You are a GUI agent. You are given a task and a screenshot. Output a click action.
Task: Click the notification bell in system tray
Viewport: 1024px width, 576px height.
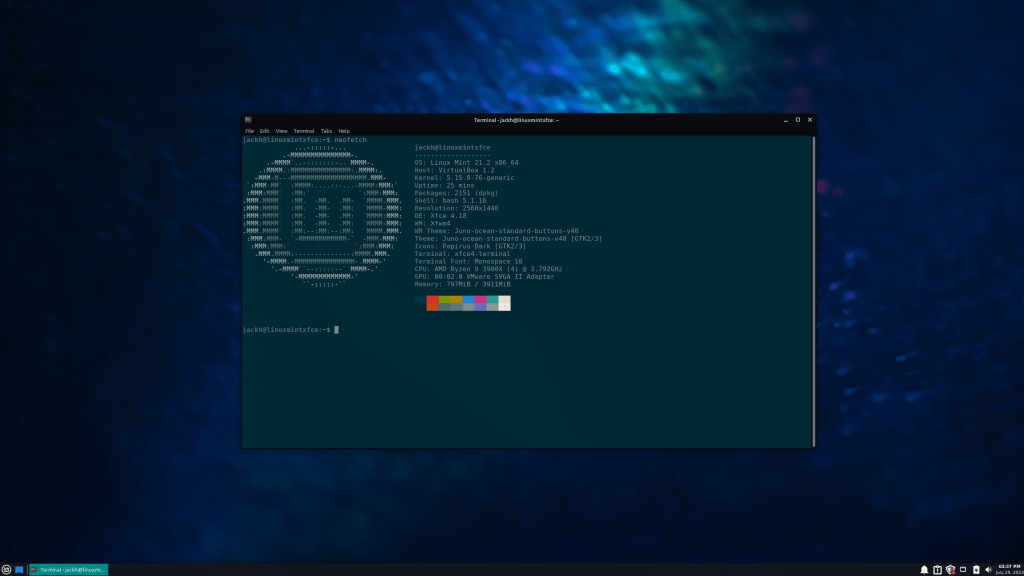pos(924,569)
